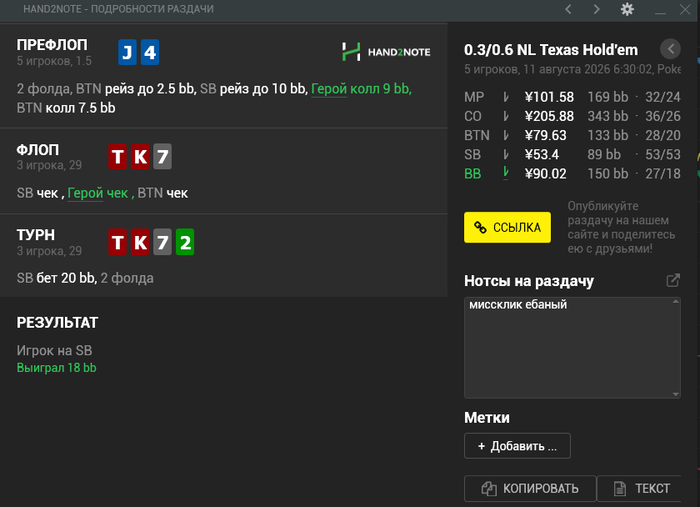Click the turn row red T card
Viewport: 700px width, 507px height.
point(117,242)
